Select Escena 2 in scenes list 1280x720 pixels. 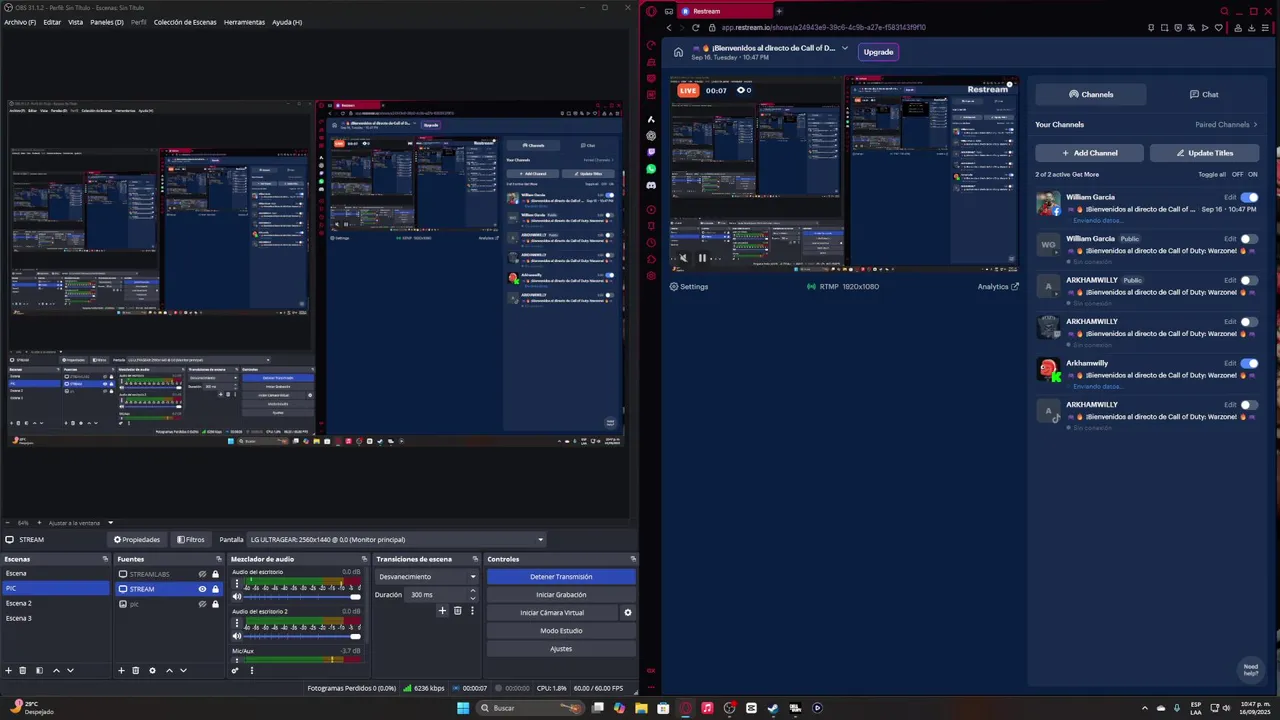click(55, 603)
